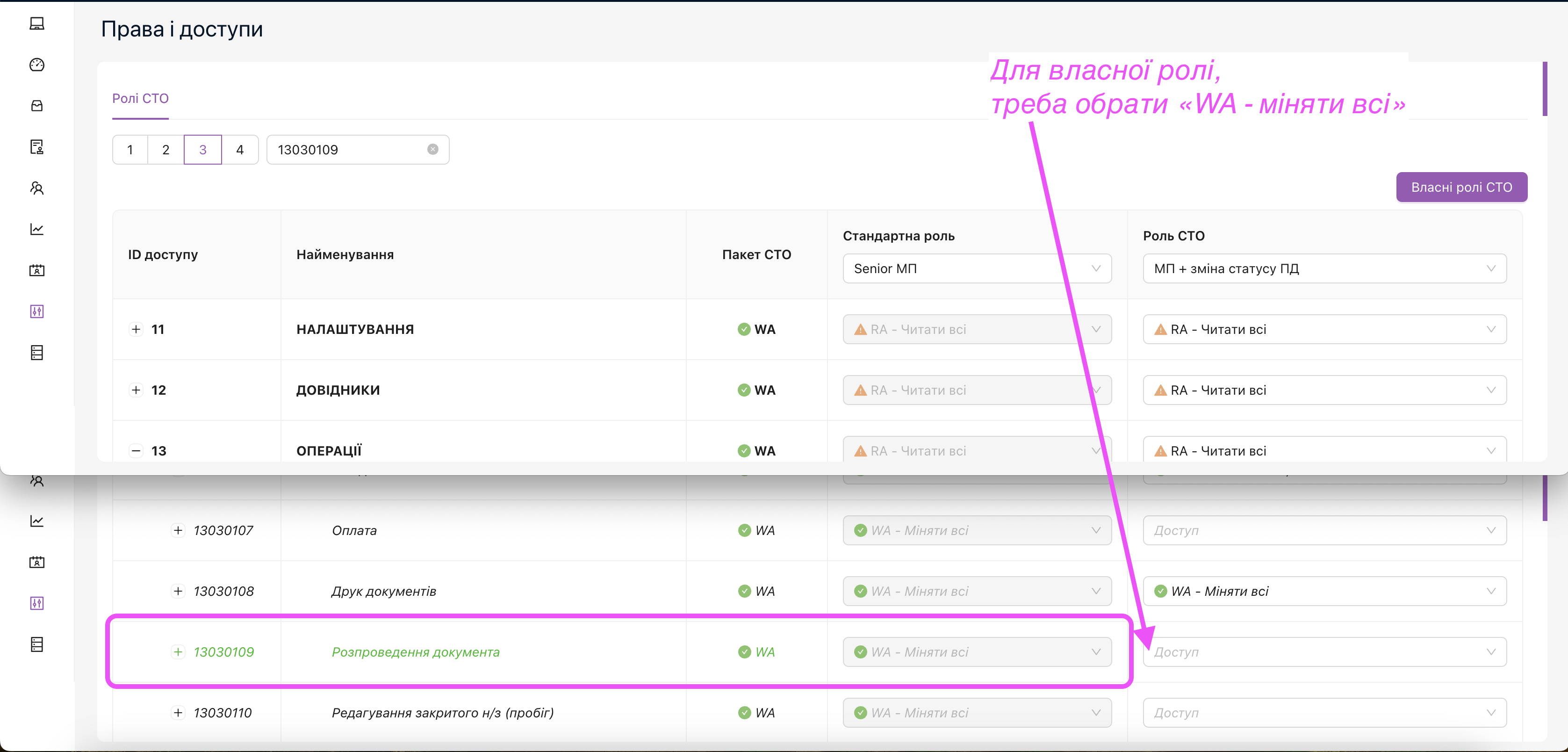The width and height of the screenshot is (1568, 752).
Task: Click the upper purple sliders settings icon
Action: coord(36,311)
